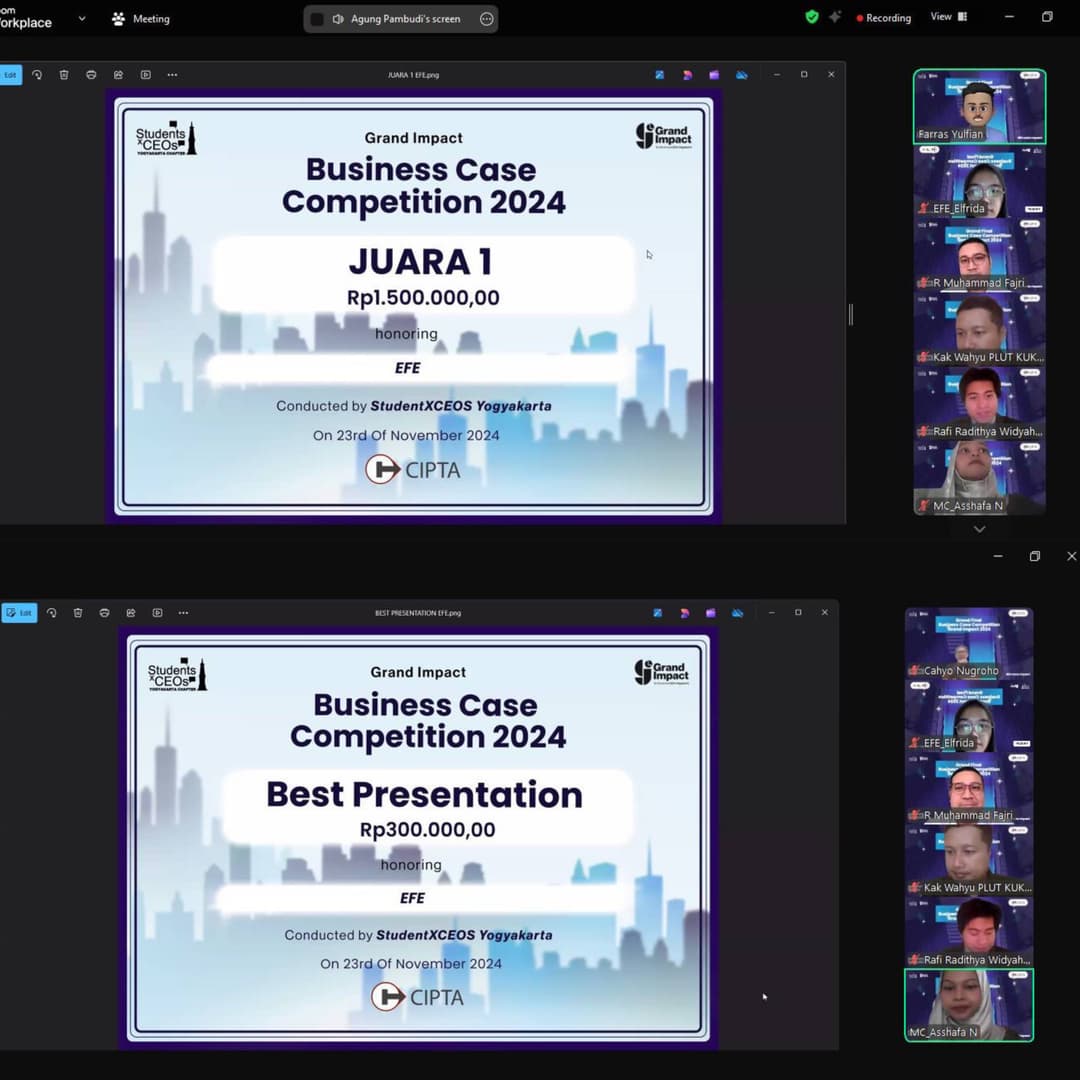Rotate the JUARA 1 certificate image

[37, 74]
